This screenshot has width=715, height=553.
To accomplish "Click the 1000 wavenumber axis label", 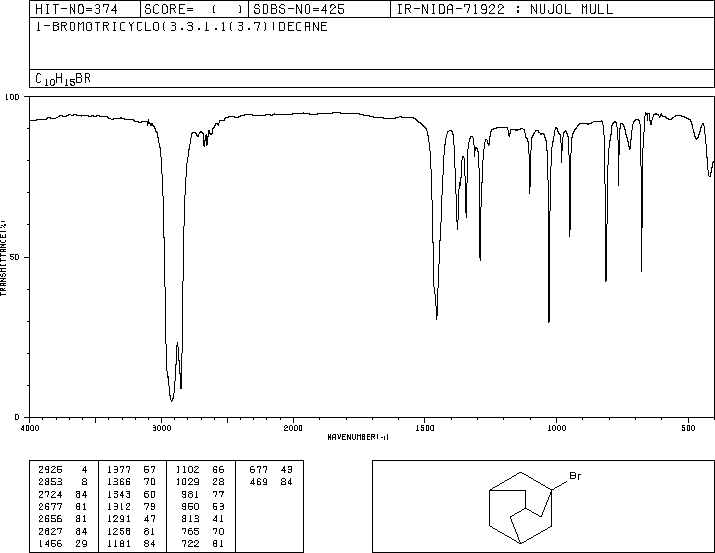I will point(557,428).
